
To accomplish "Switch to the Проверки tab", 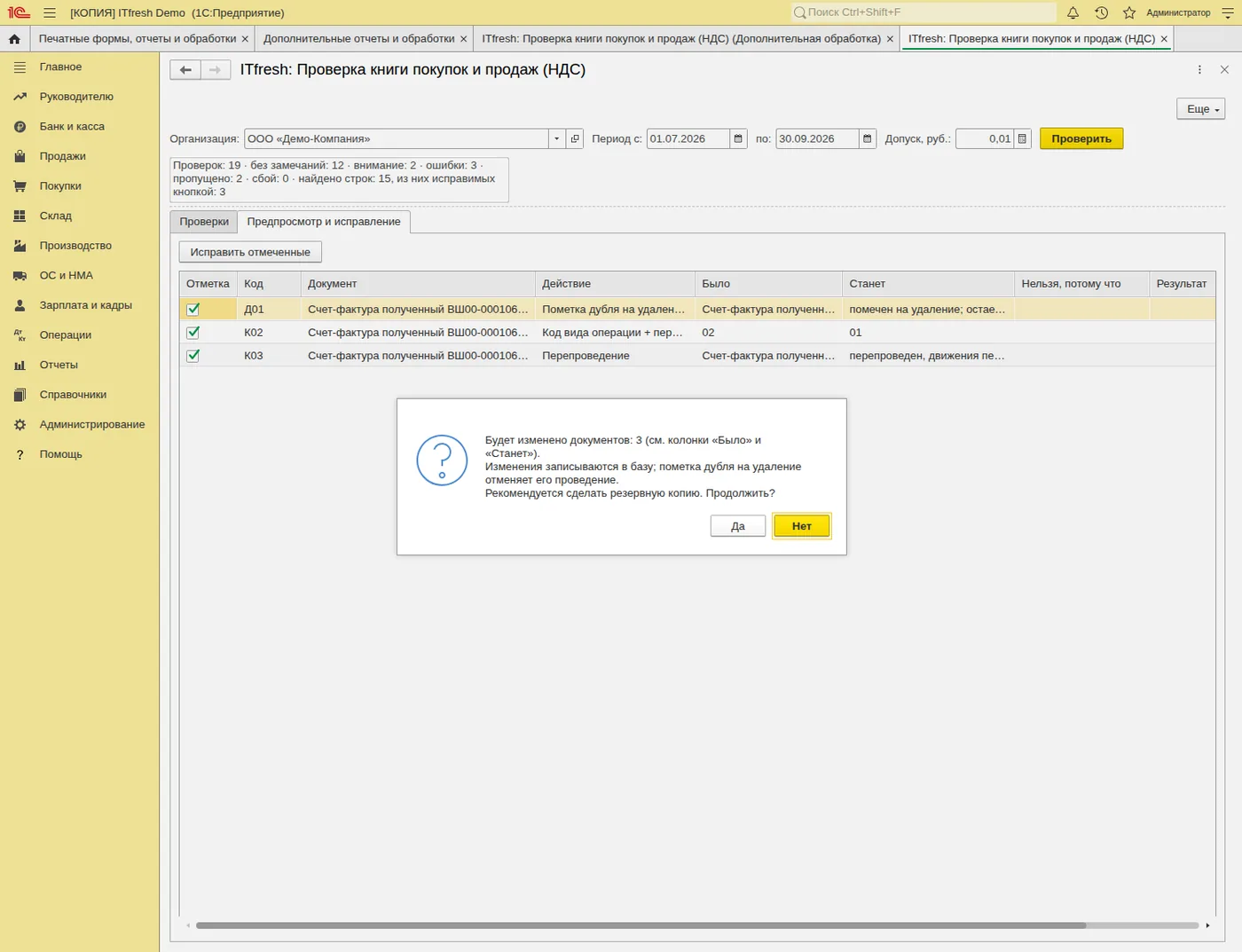I will tap(204, 222).
